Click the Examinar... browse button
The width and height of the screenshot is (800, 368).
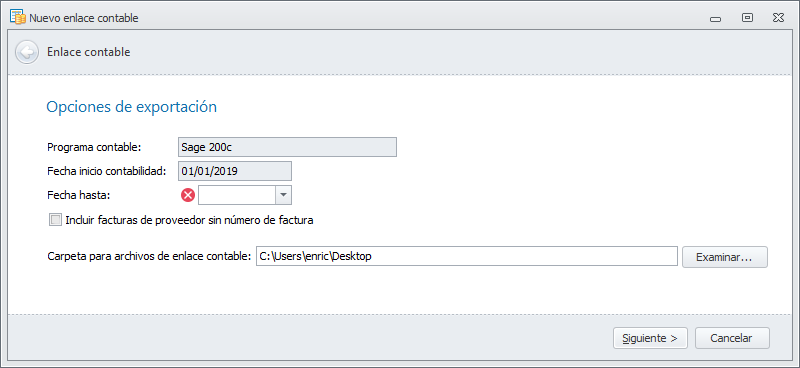[x=724, y=257]
